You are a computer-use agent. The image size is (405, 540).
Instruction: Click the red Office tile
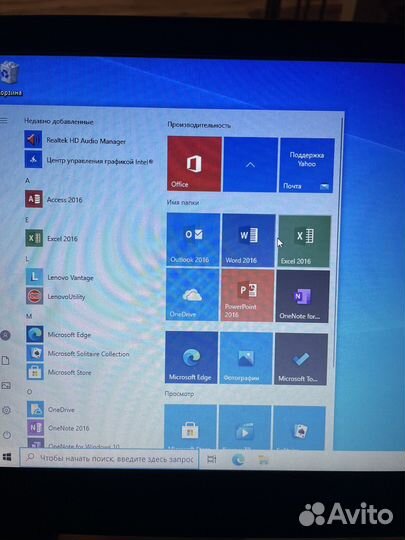point(195,164)
